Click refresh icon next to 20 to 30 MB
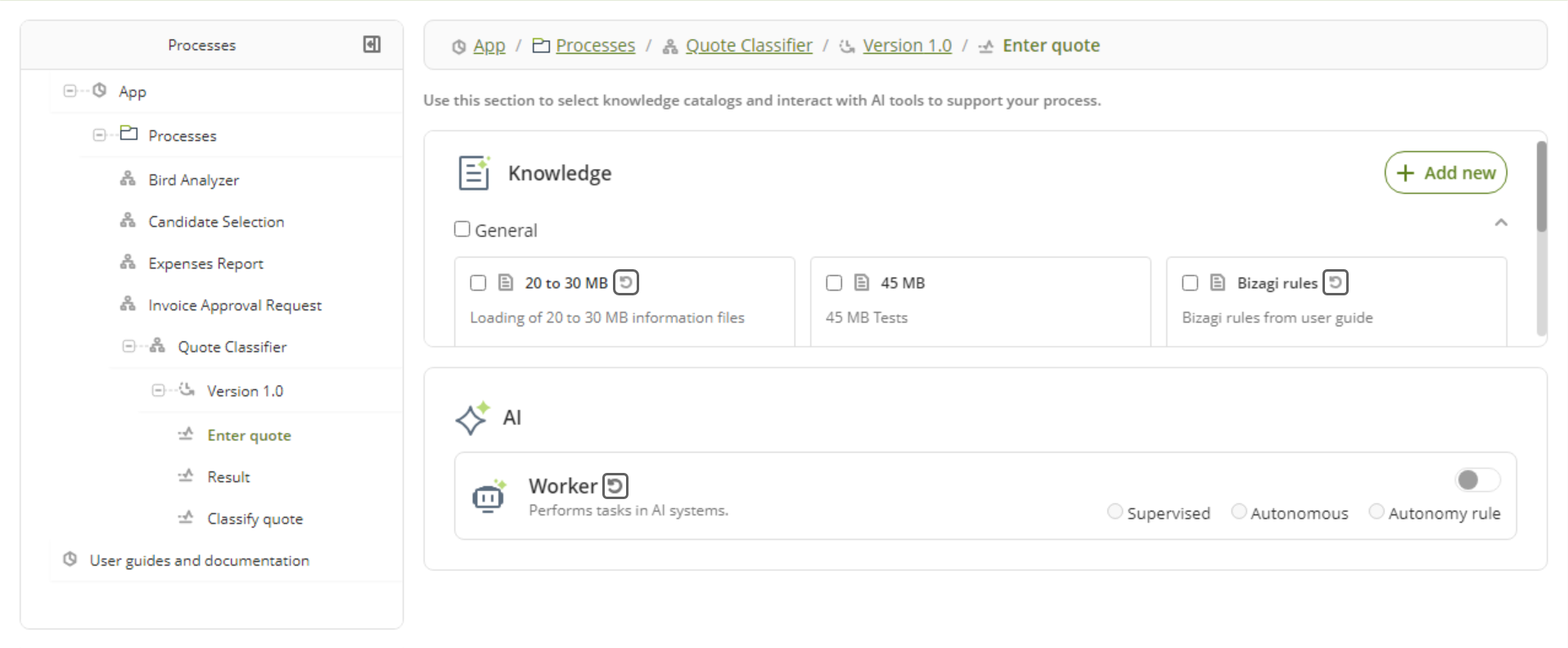1568x648 pixels. (626, 282)
